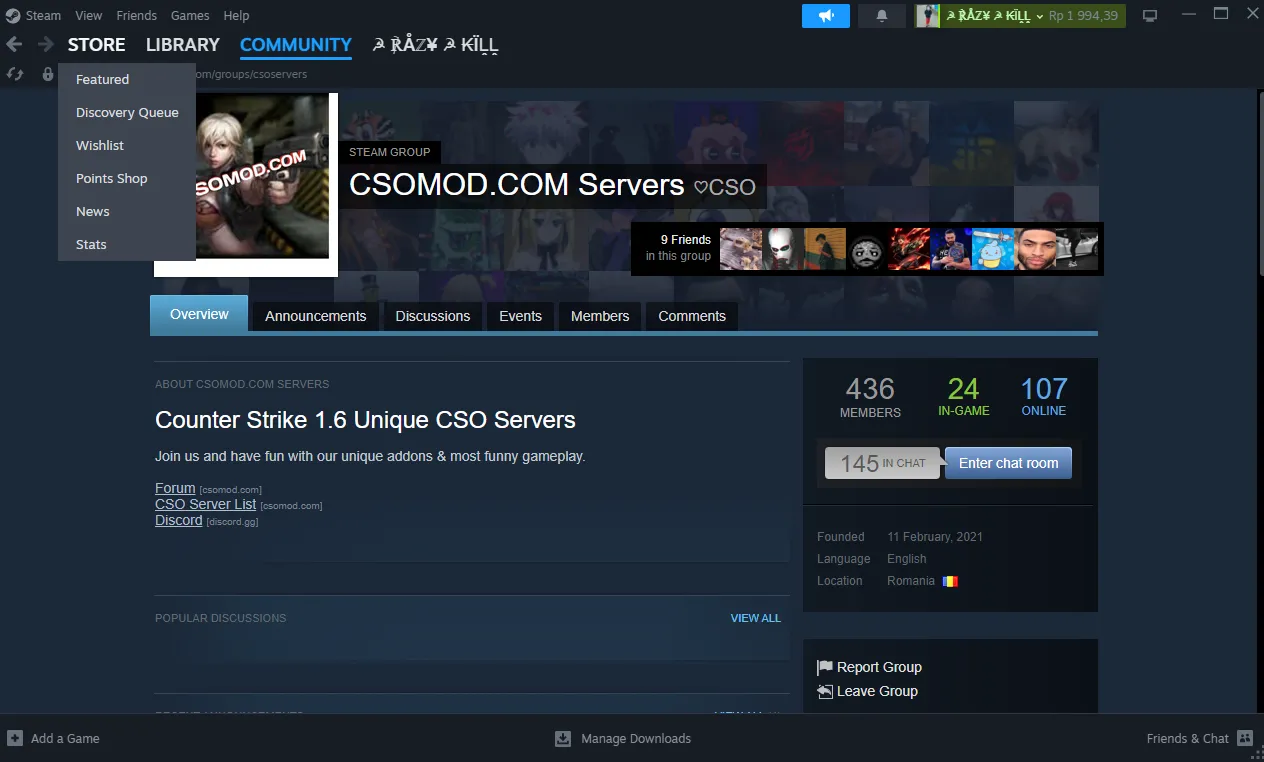
Task: Switch to the Discussions tab
Action: [x=433, y=316]
